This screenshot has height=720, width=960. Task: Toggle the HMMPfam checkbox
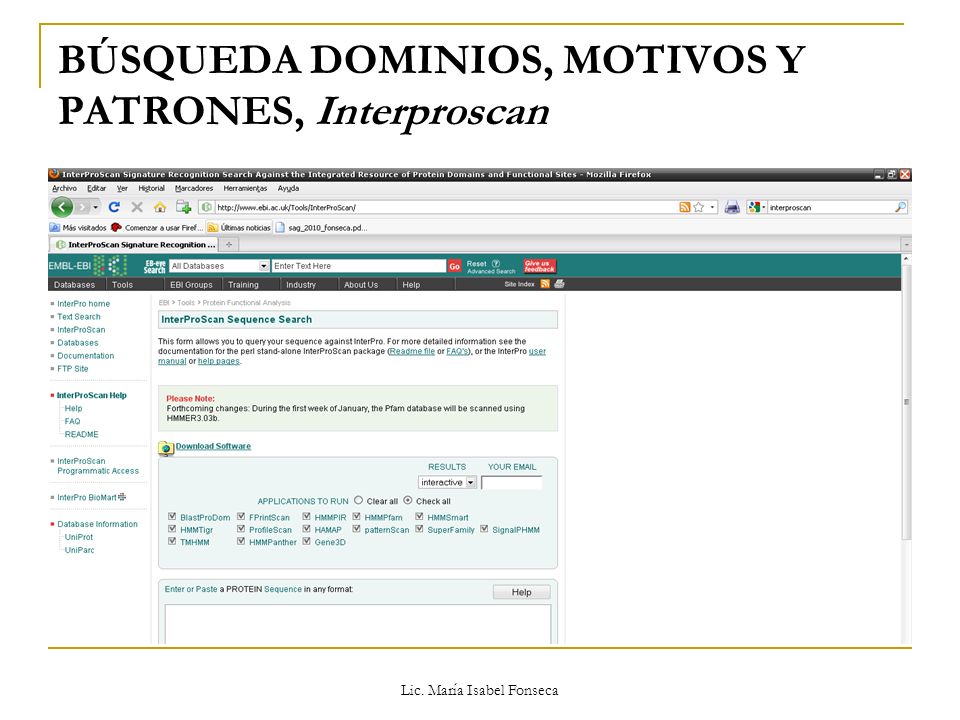[356, 517]
